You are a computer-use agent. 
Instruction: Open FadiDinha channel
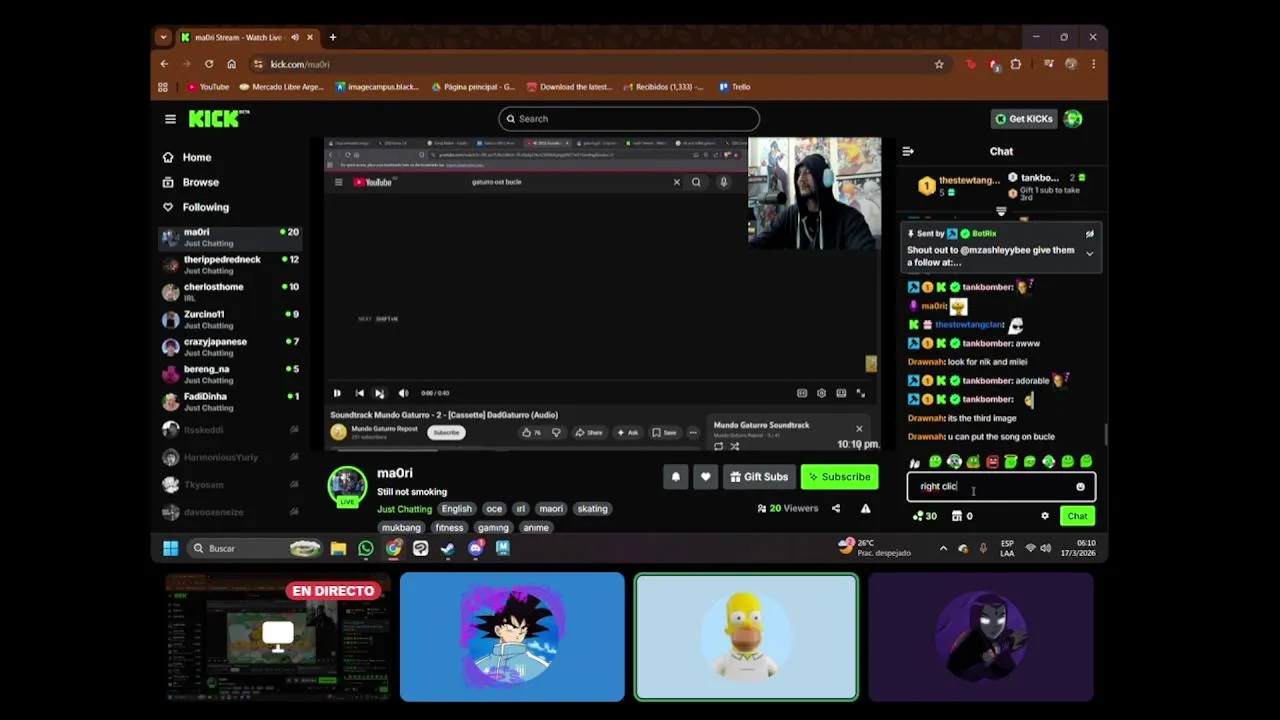click(x=230, y=401)
